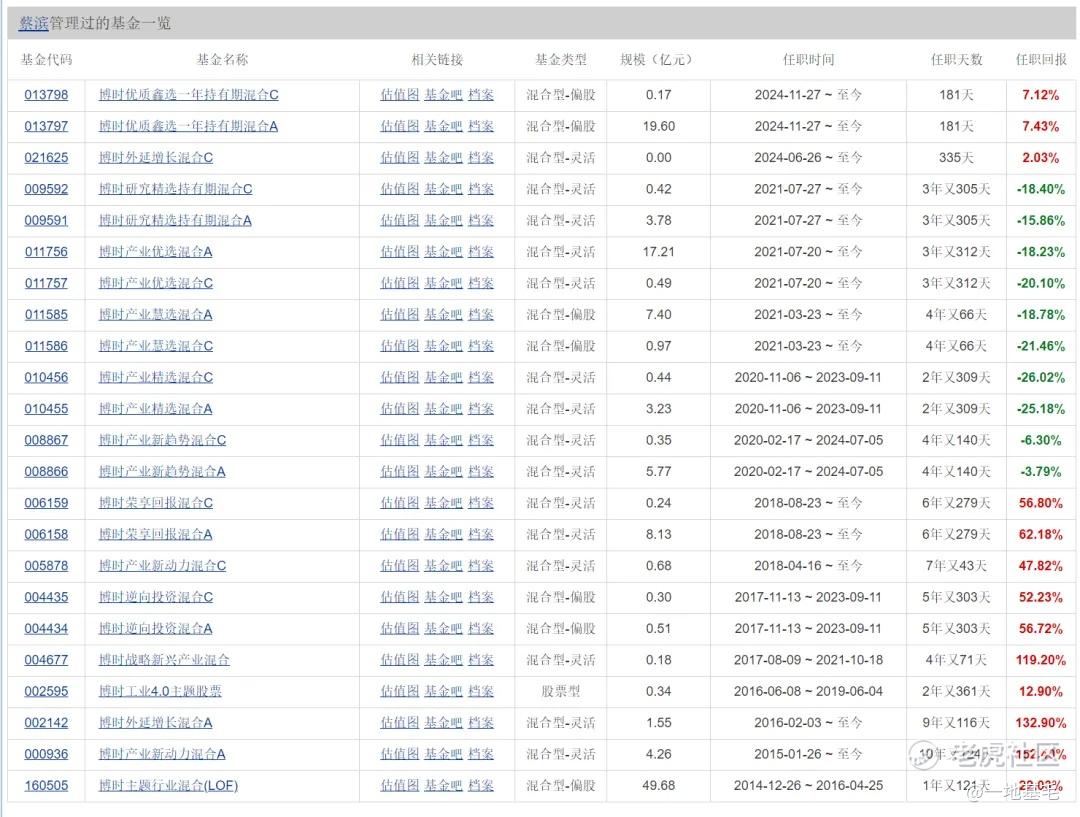Open 基金吧 link in row 013797
The width and height of the screenshot is (1080, 817).
pyautogui.click(x=443, y=126)
